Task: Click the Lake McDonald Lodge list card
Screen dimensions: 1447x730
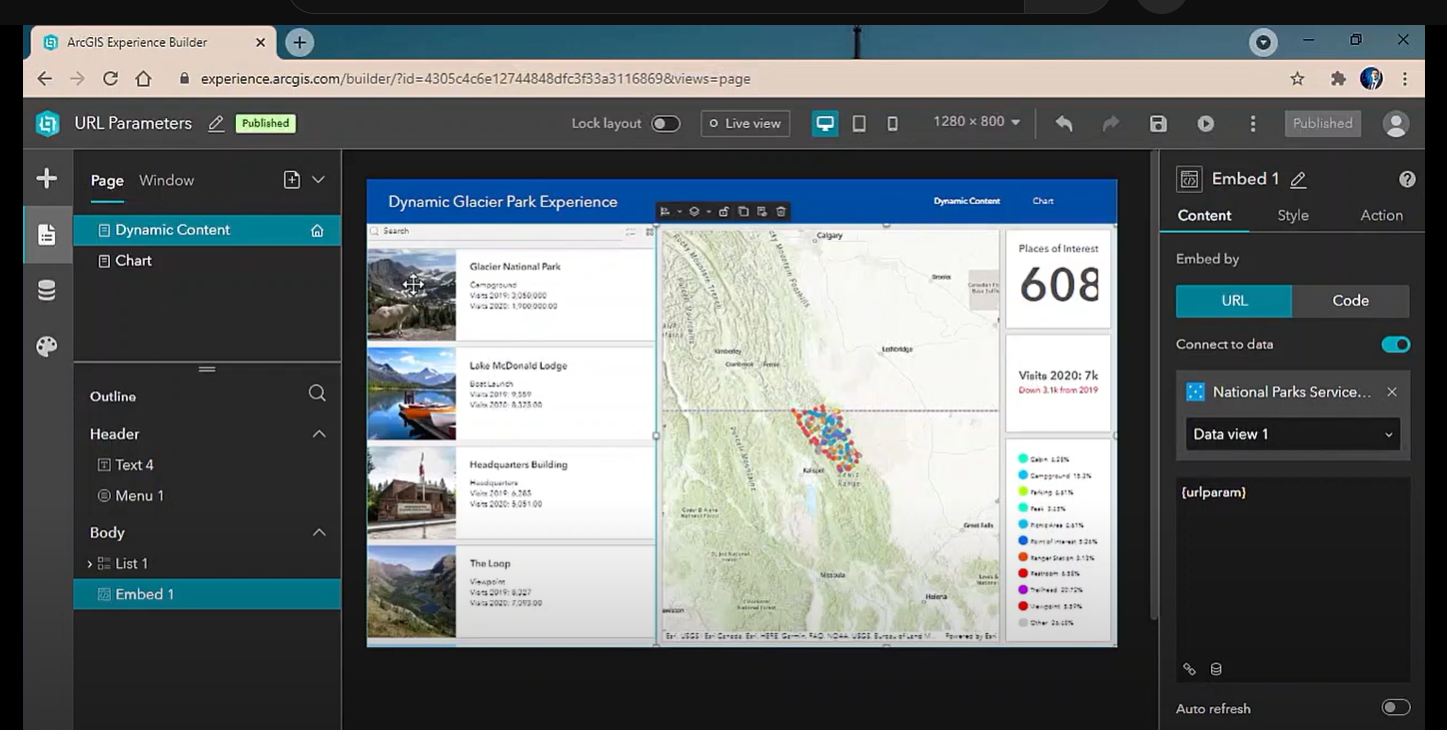Action: (510, 393)
